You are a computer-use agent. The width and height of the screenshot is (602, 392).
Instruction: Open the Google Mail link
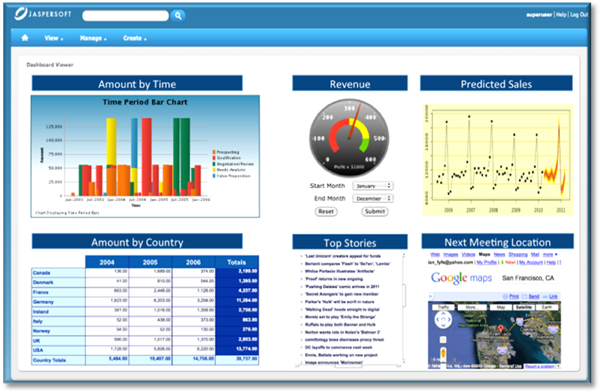535,255
